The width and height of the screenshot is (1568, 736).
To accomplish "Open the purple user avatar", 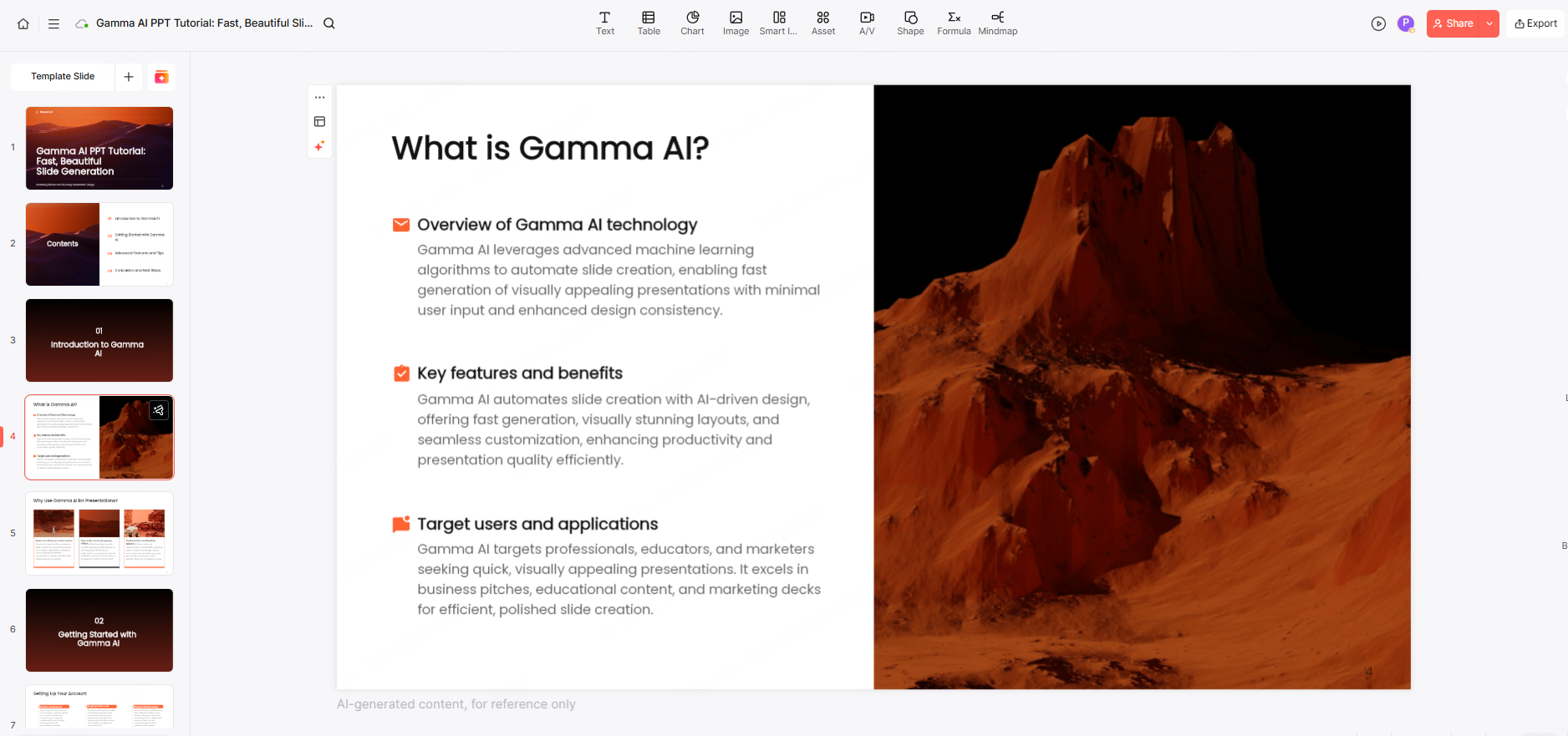I will 1406,23.
